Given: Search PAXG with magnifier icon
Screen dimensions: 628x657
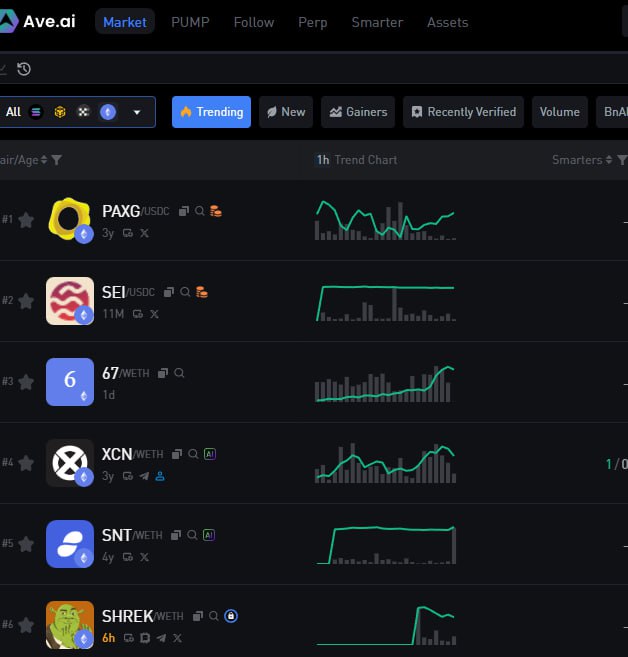Looking at the screenshot, I should click(x=200, y=211).
